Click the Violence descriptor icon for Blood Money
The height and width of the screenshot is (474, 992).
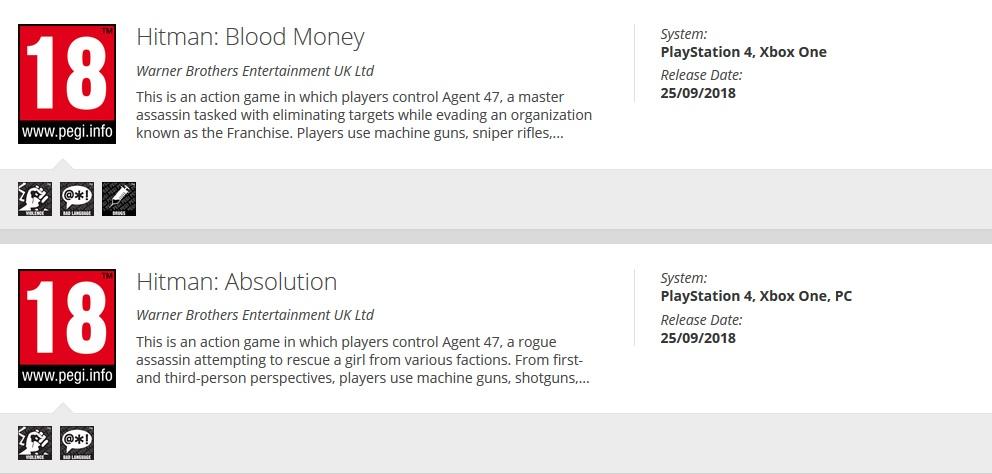pos(35,199)
